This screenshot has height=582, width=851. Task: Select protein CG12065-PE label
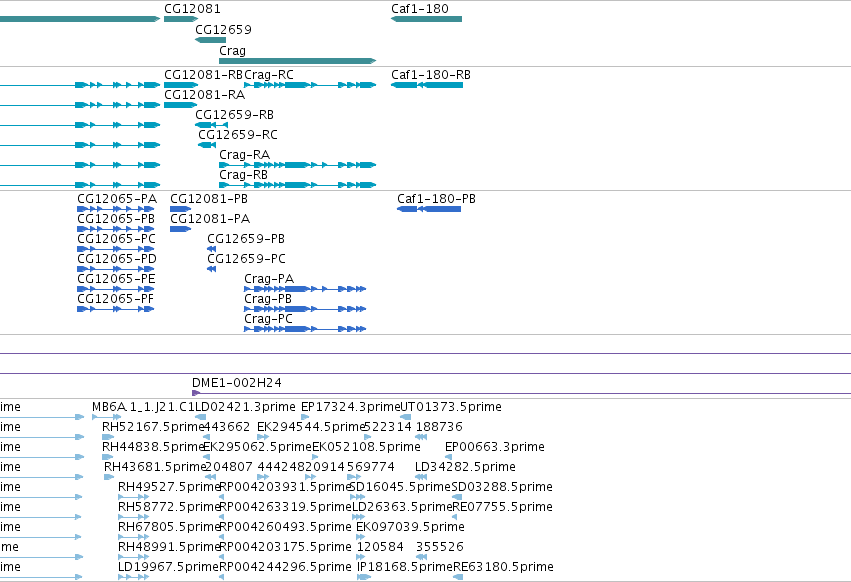click(x=116, y=279)
